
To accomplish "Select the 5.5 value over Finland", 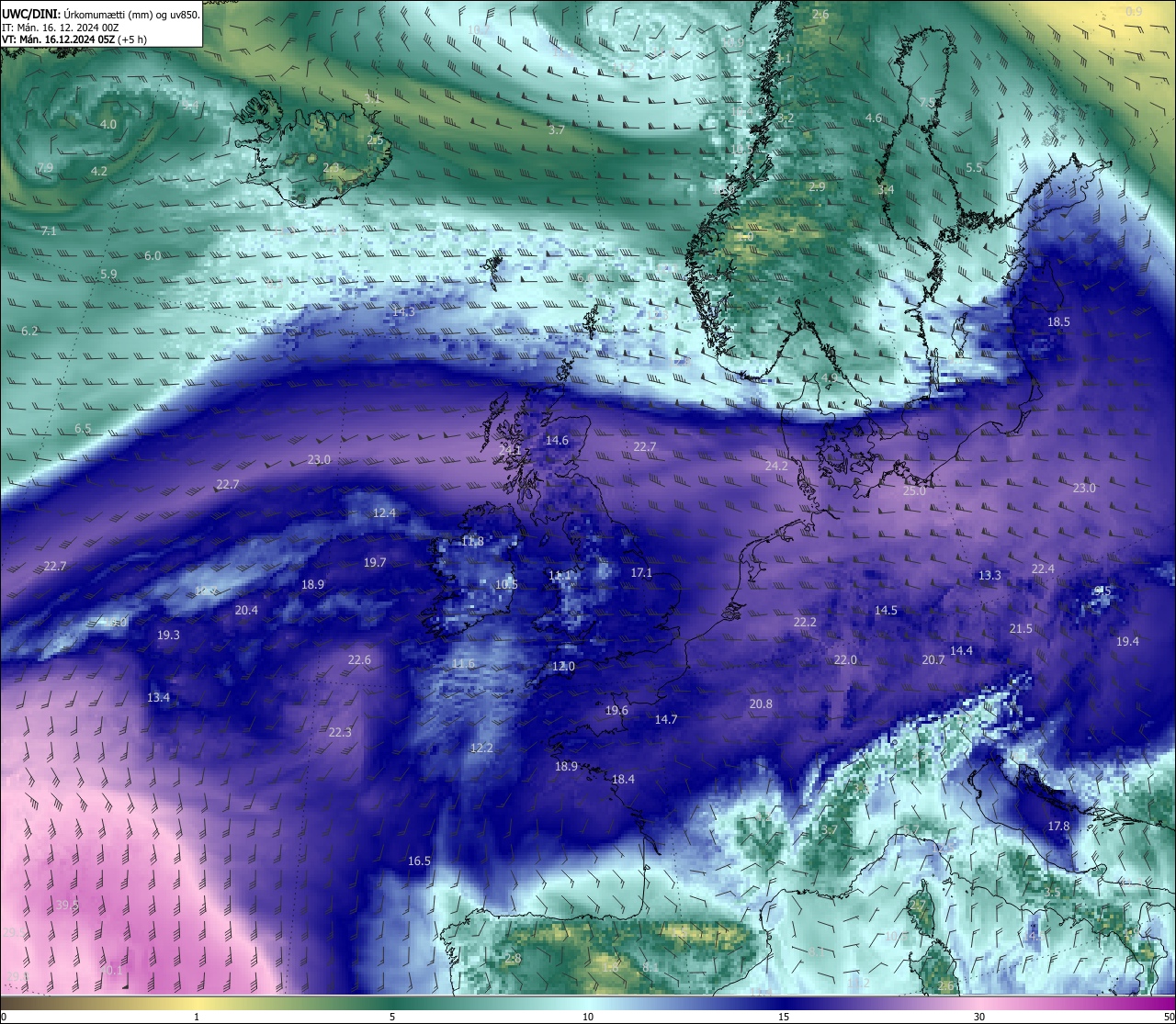I will [x=974, y=168].
